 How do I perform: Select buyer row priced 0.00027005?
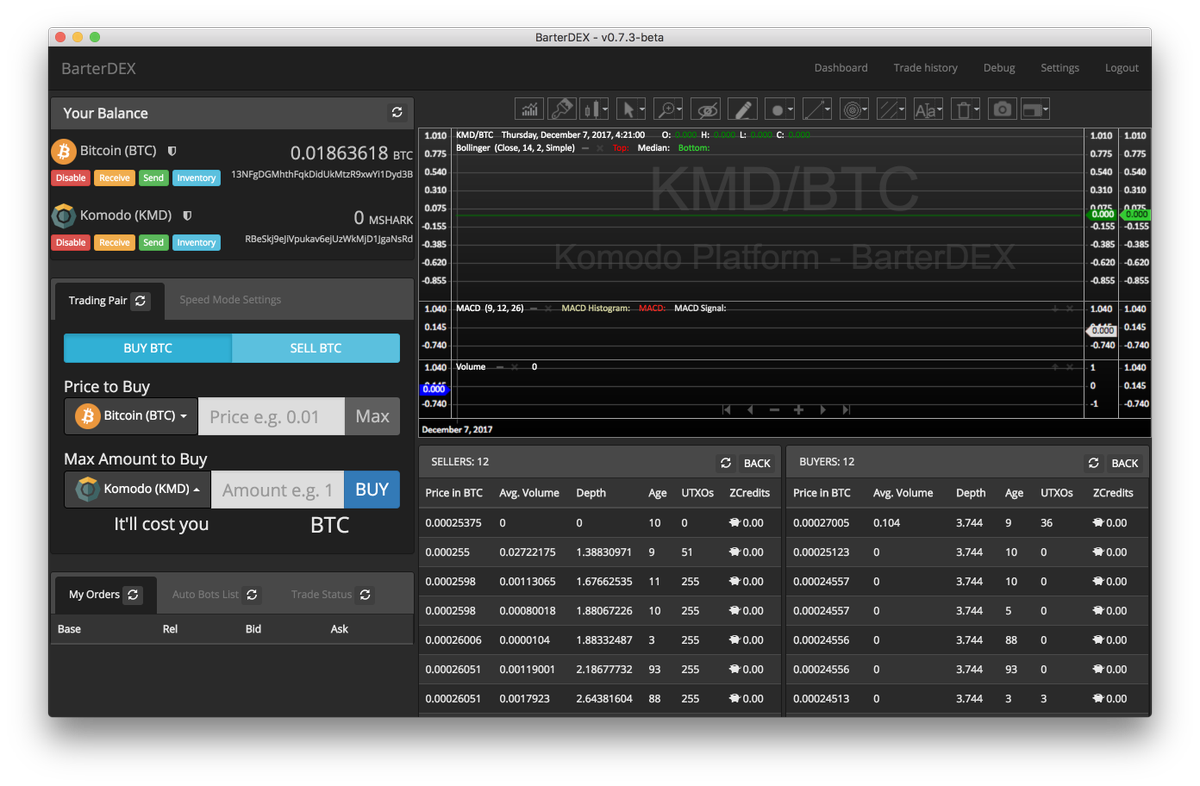pyautogui.click(x=968, y=522)
